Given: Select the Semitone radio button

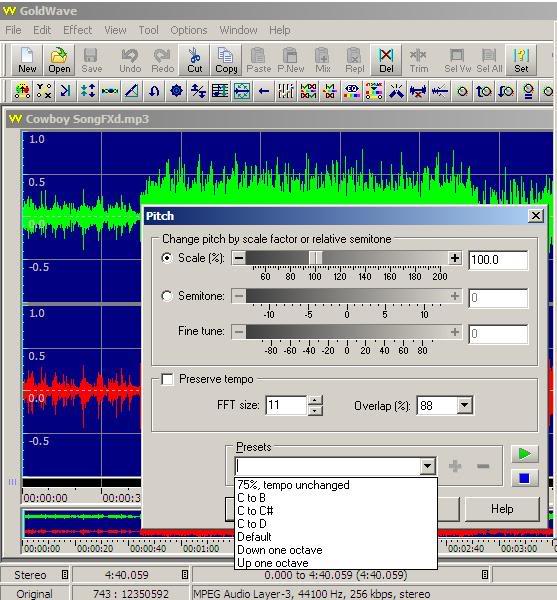Looking at the screenshot, I should click(x=167, y=296).
